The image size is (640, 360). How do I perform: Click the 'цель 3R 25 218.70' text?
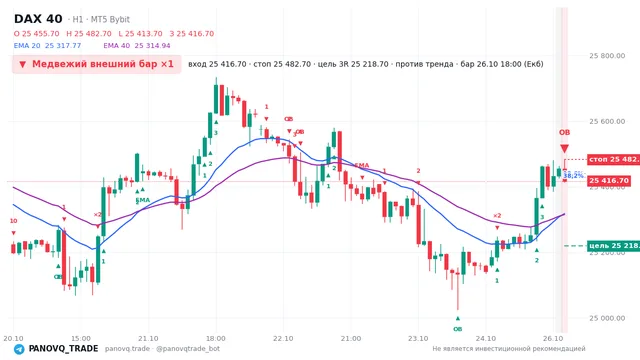tap(353, 64)
